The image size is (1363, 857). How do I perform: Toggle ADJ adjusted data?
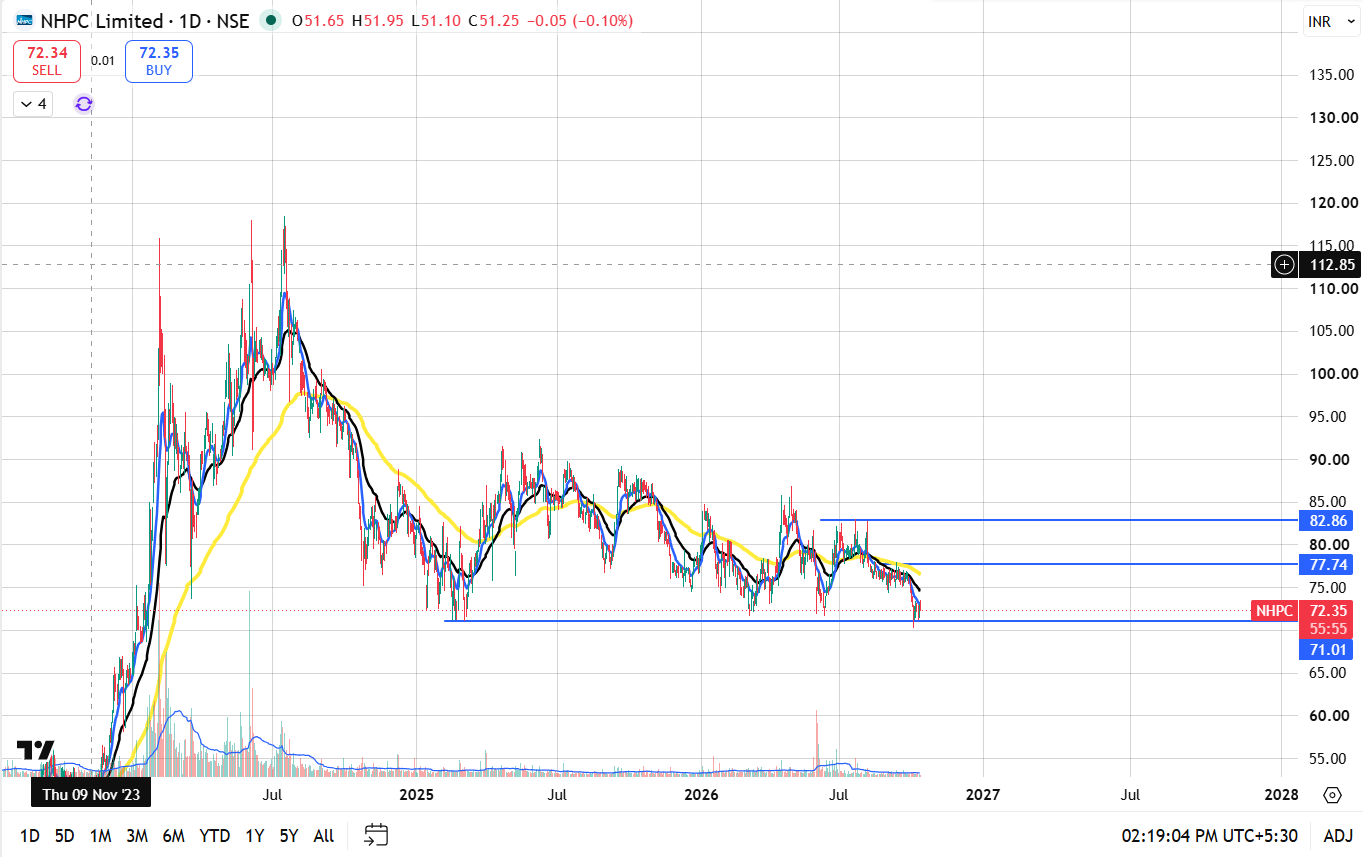coord(1338,836)
